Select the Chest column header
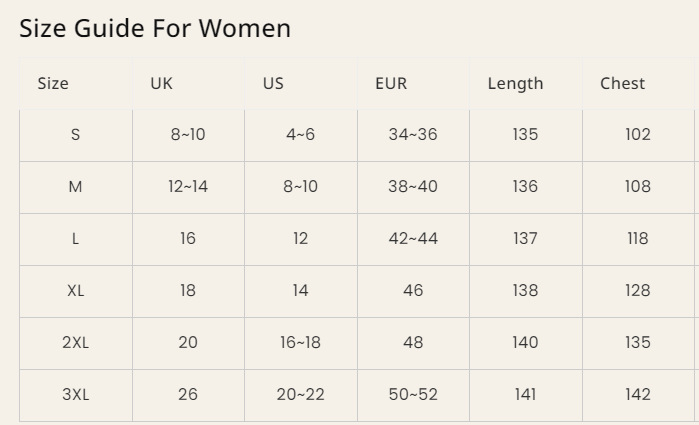This screenshot has height=425, width=699. [x=622, y=84]
